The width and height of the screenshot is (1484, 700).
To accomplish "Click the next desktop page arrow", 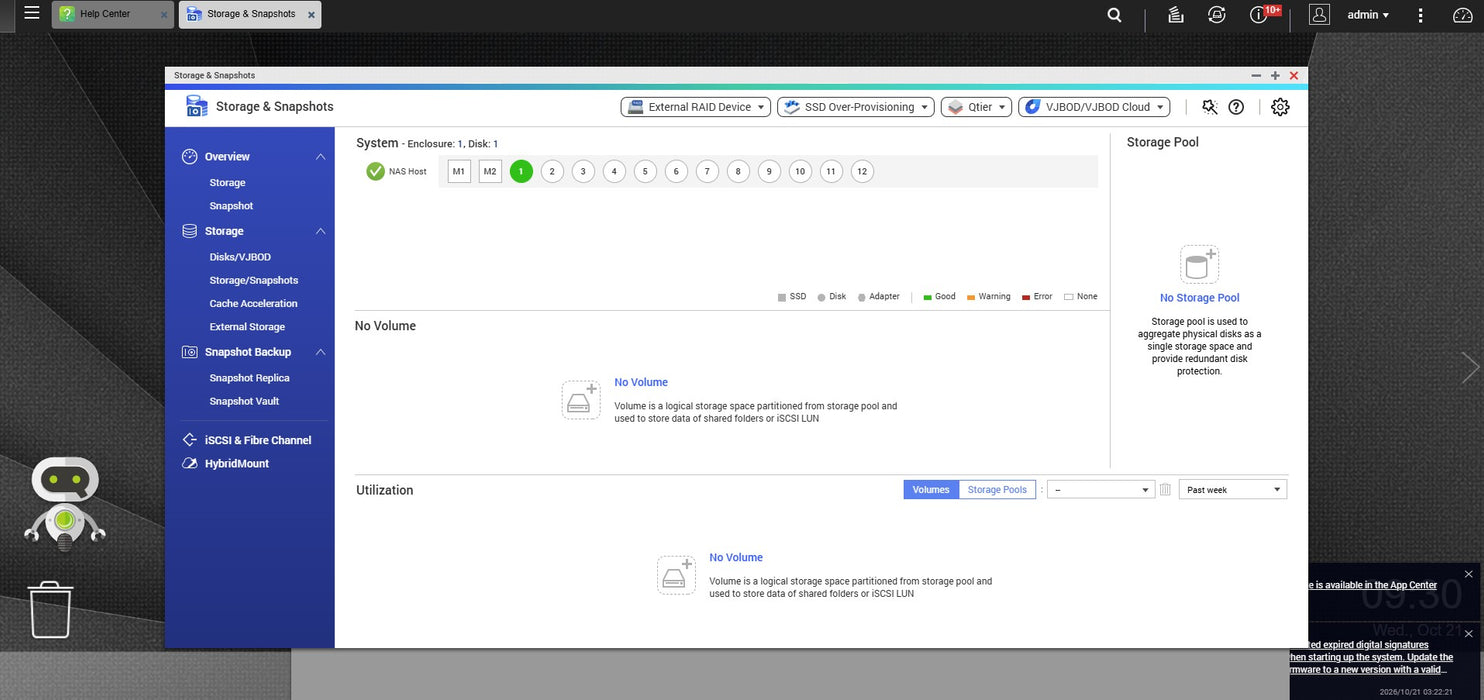I will 1470,368.
